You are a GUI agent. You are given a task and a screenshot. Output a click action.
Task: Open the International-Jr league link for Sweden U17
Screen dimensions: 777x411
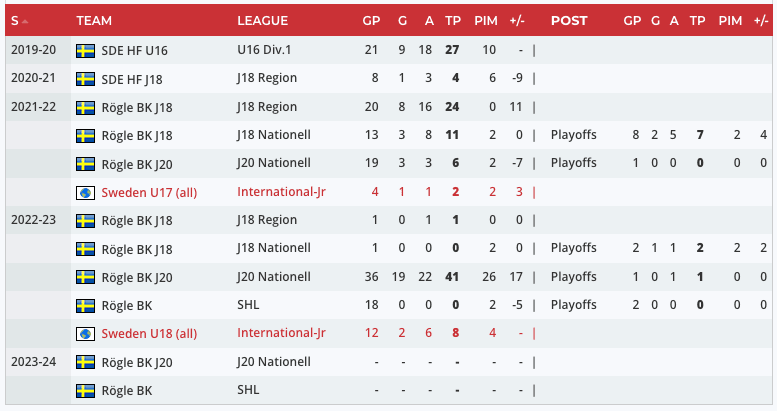pyautogui.click(x=281, y=192)
